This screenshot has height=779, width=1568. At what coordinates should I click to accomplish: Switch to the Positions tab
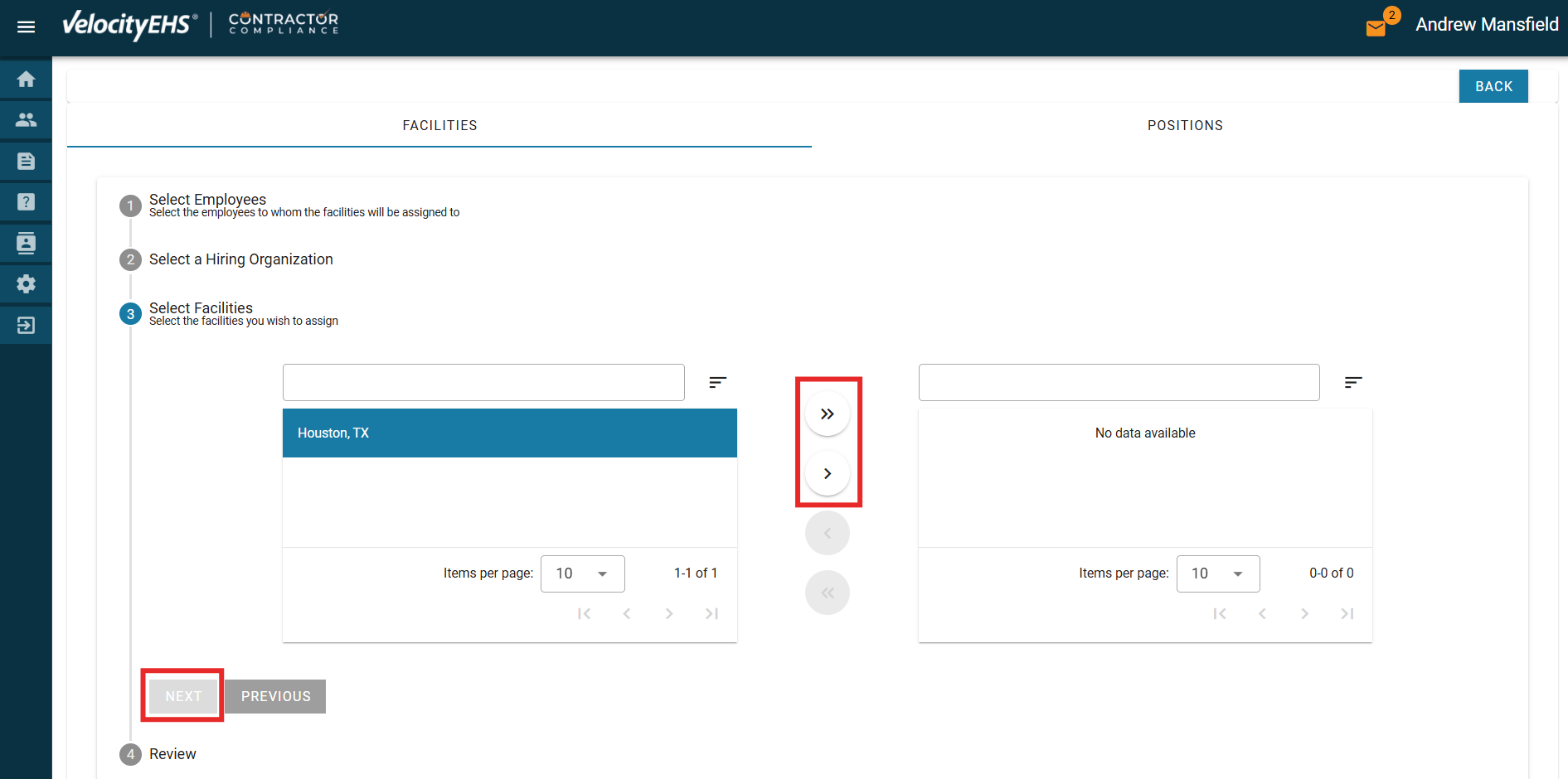click(x=1184, y=126)
